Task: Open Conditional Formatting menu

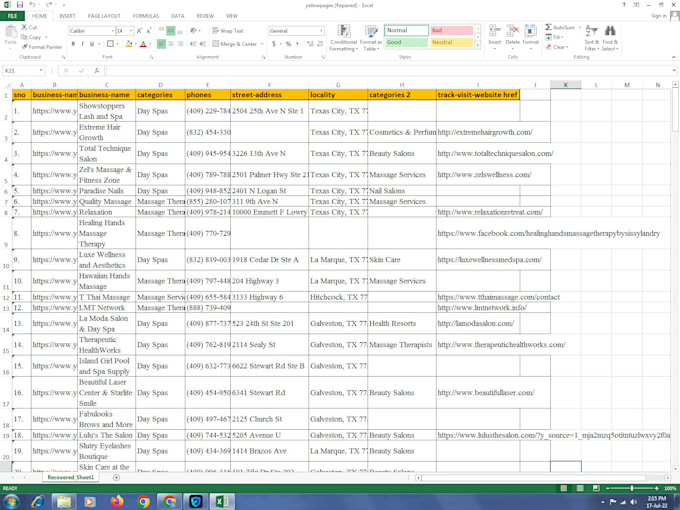Action: 343,38
